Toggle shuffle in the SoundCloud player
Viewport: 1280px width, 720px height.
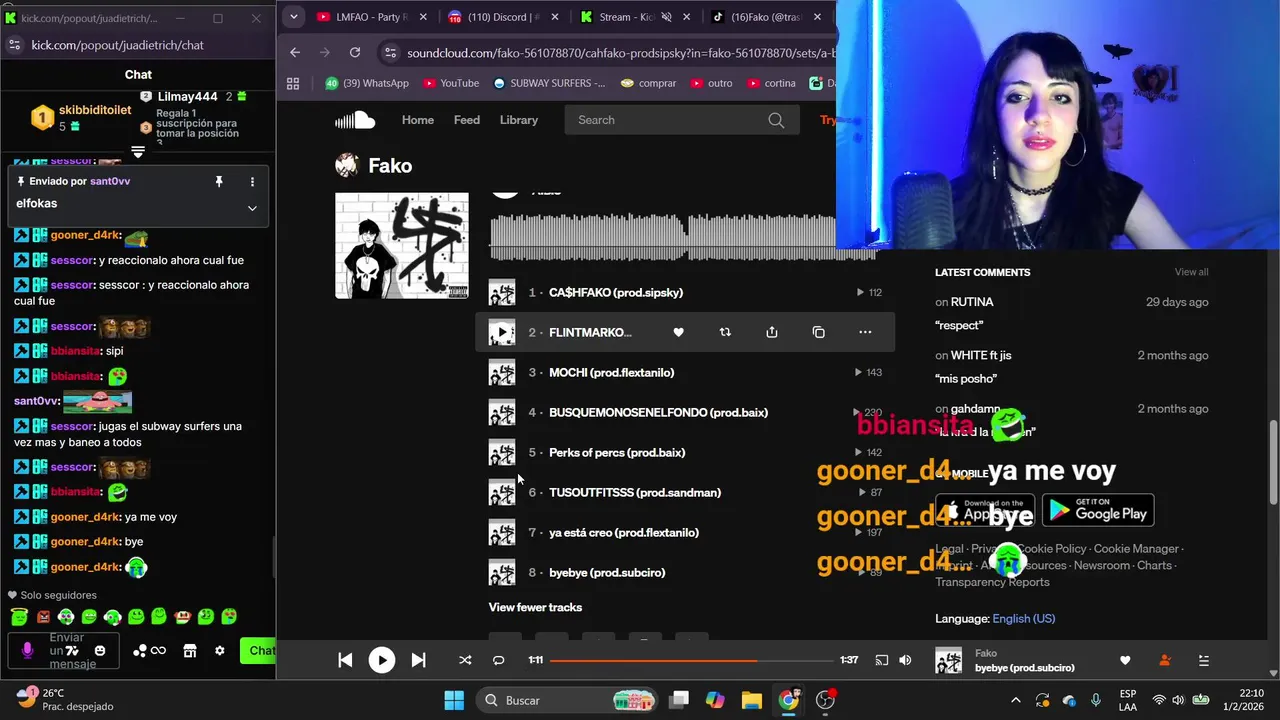pos(465,660)
